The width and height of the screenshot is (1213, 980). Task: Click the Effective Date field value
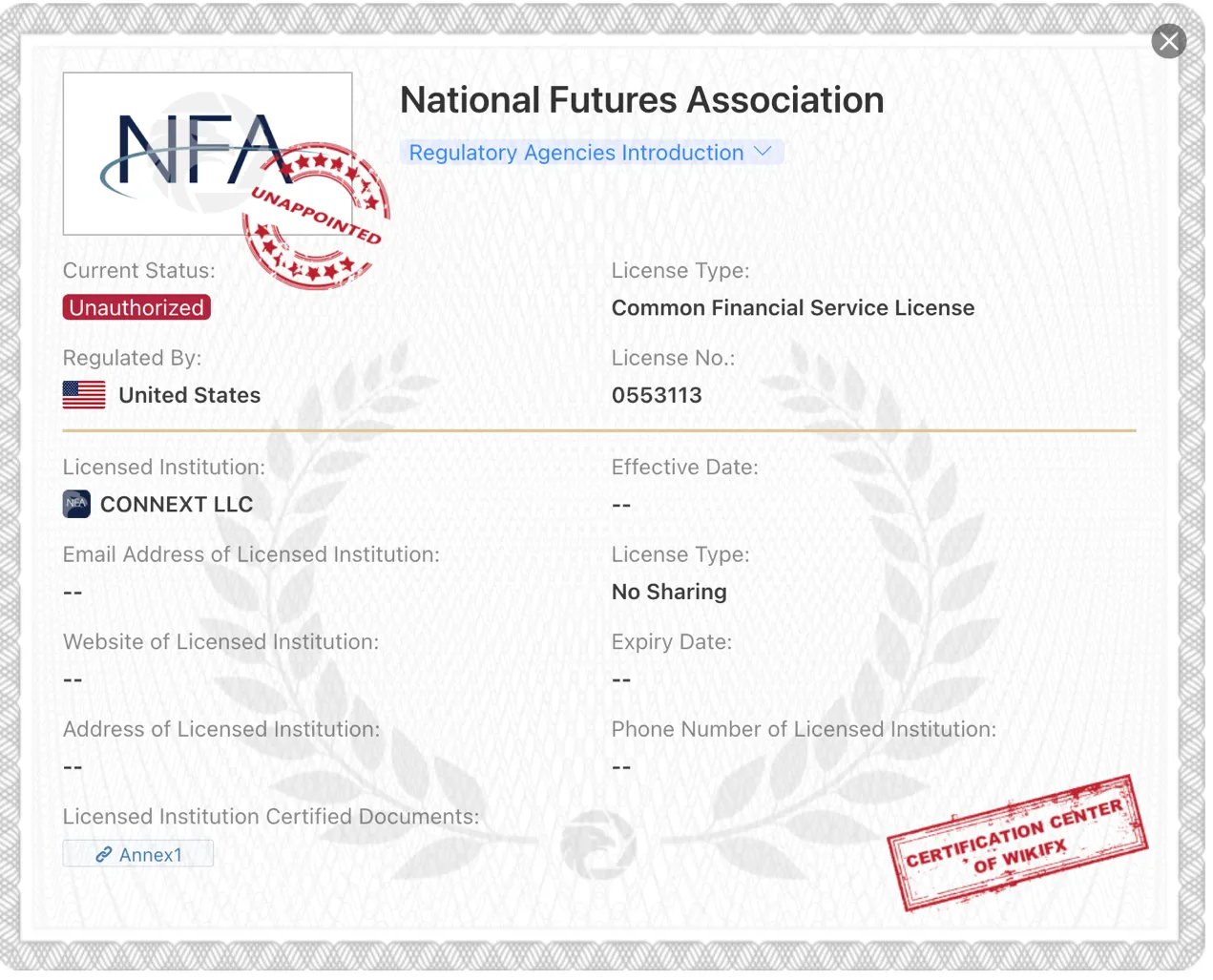point(621,505)
